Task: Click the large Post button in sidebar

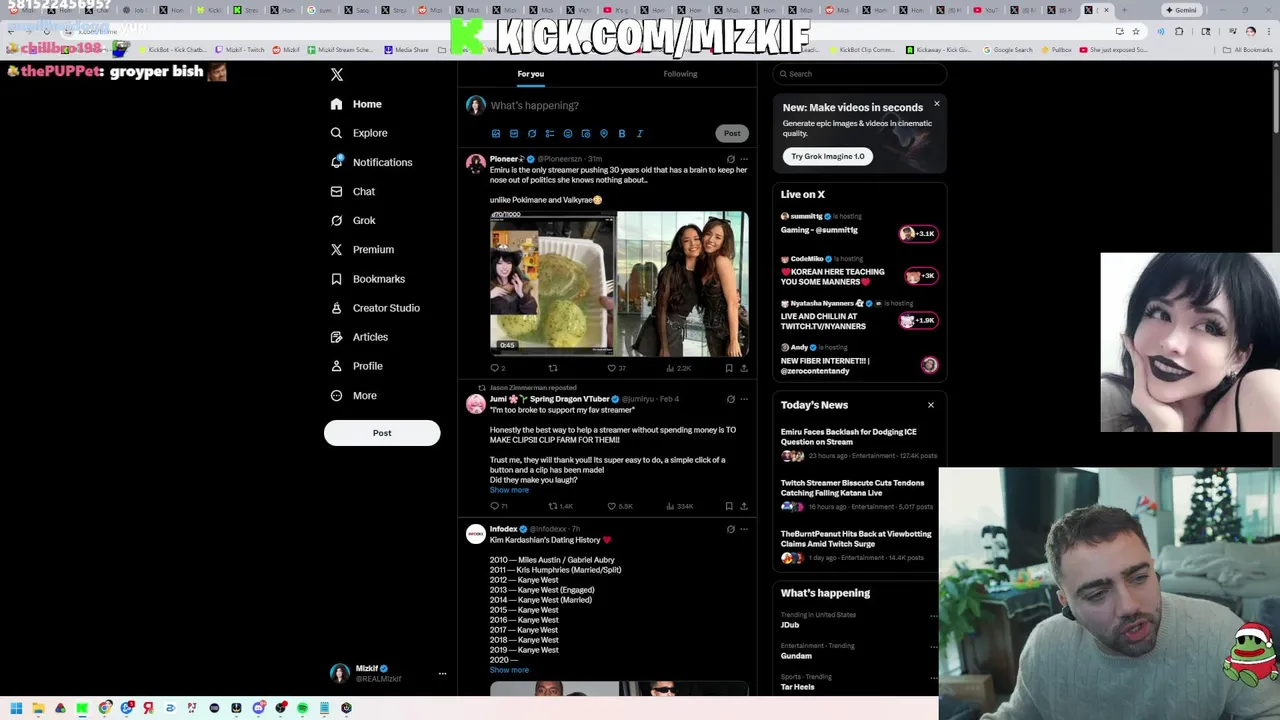Action: [x=382, y=433]
